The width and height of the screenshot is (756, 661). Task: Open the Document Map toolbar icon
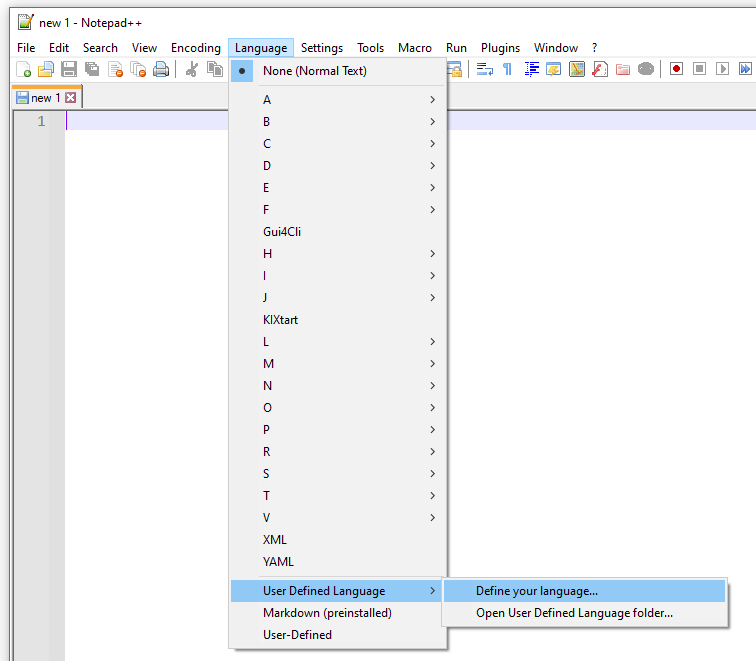[577, 69]
